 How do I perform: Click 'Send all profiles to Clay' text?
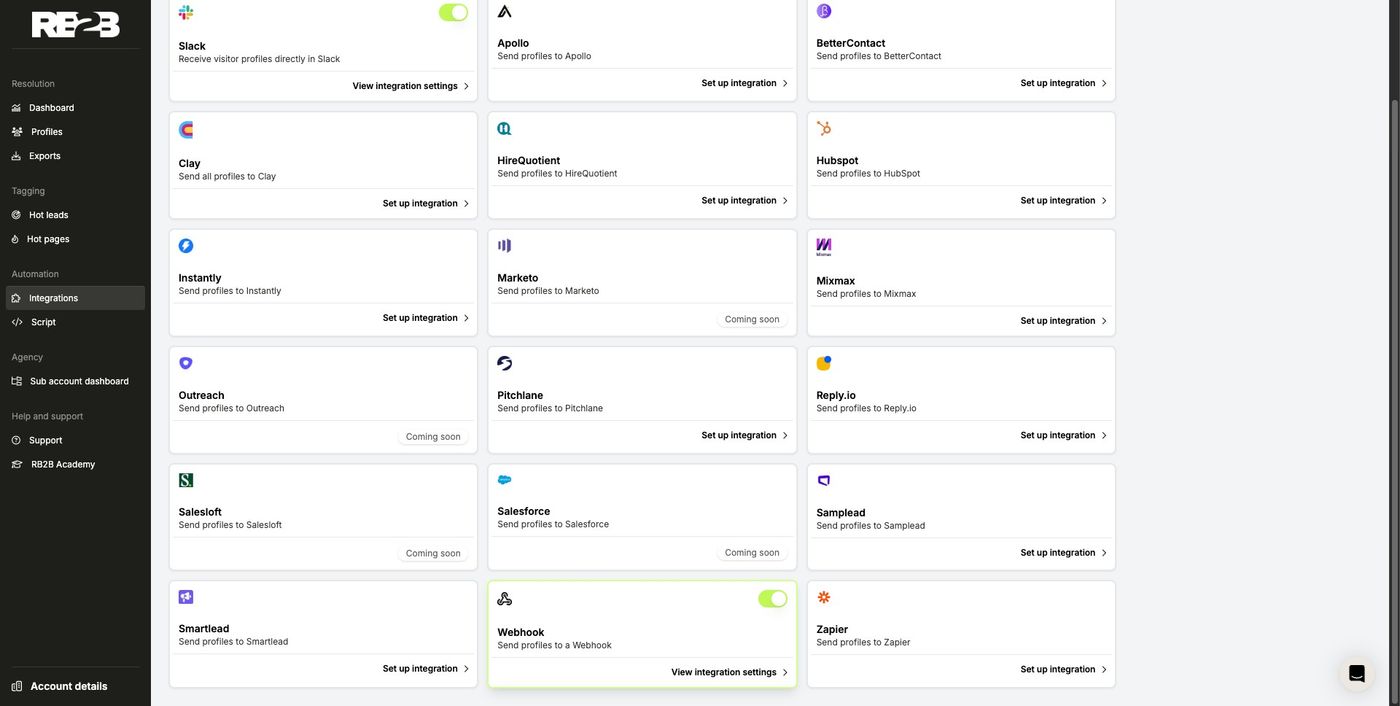(227, 176)
